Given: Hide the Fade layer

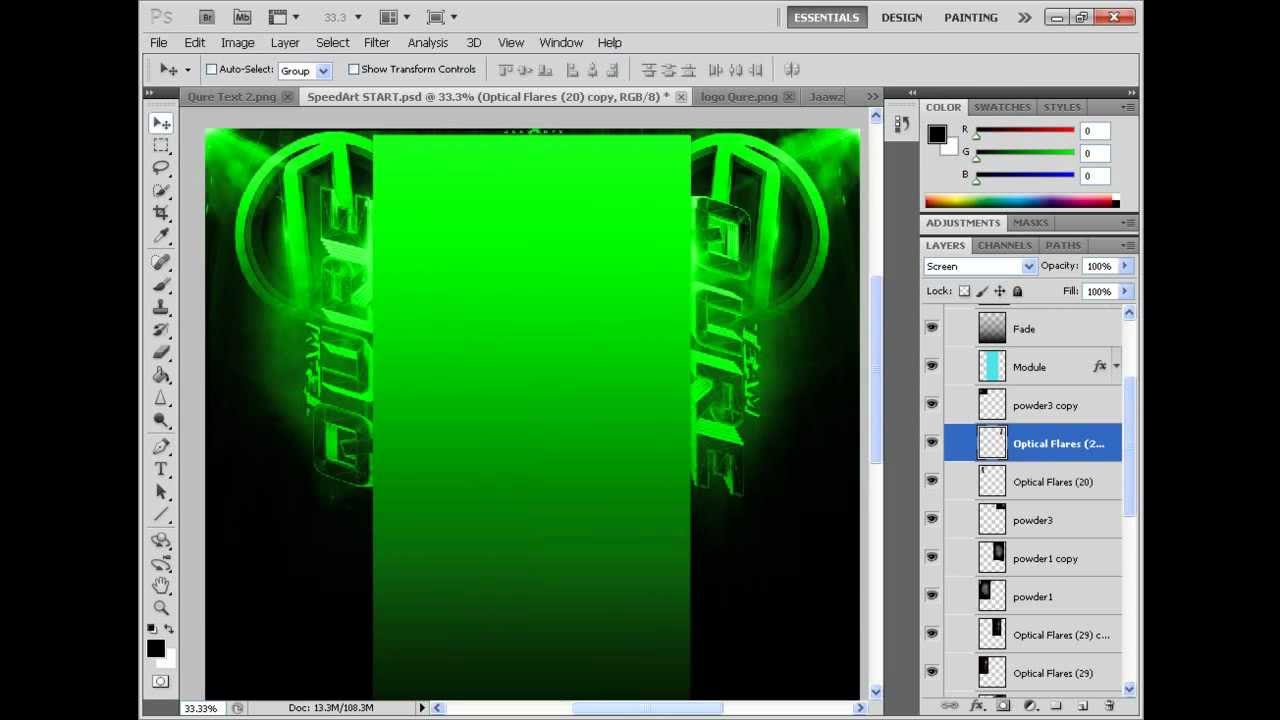Looking at the screenshot, I should point(932,328).
